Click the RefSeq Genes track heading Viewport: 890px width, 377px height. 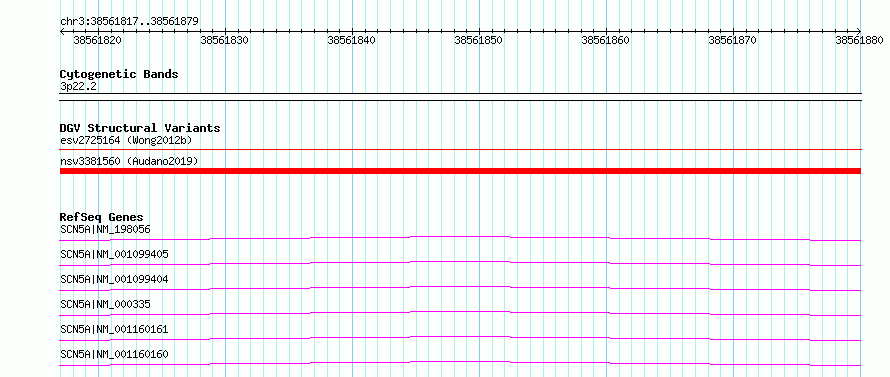click(x=101, y=217)
